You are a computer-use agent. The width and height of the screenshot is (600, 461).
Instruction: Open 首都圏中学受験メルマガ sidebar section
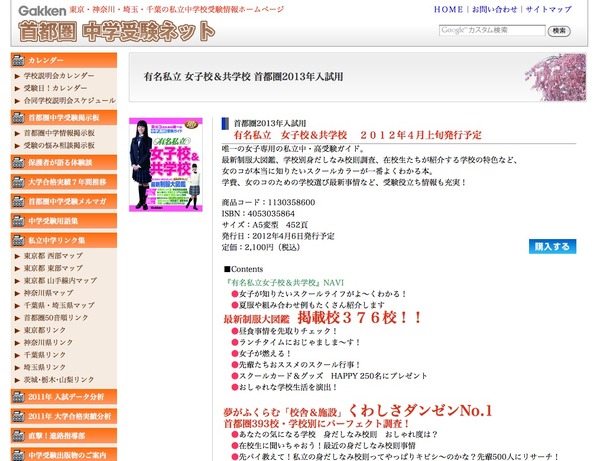pyautogui.click(x=64, y=201)
